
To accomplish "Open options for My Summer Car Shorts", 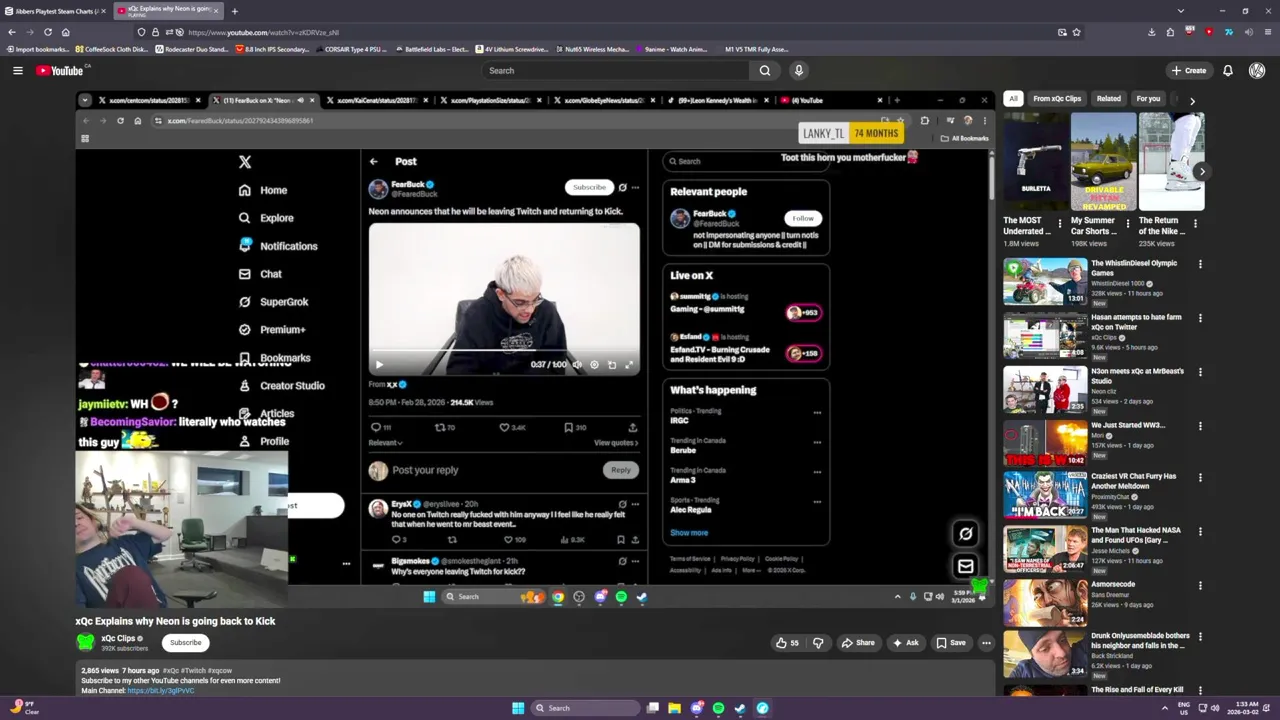I will pyautogui.click(x=1128, y=222).
